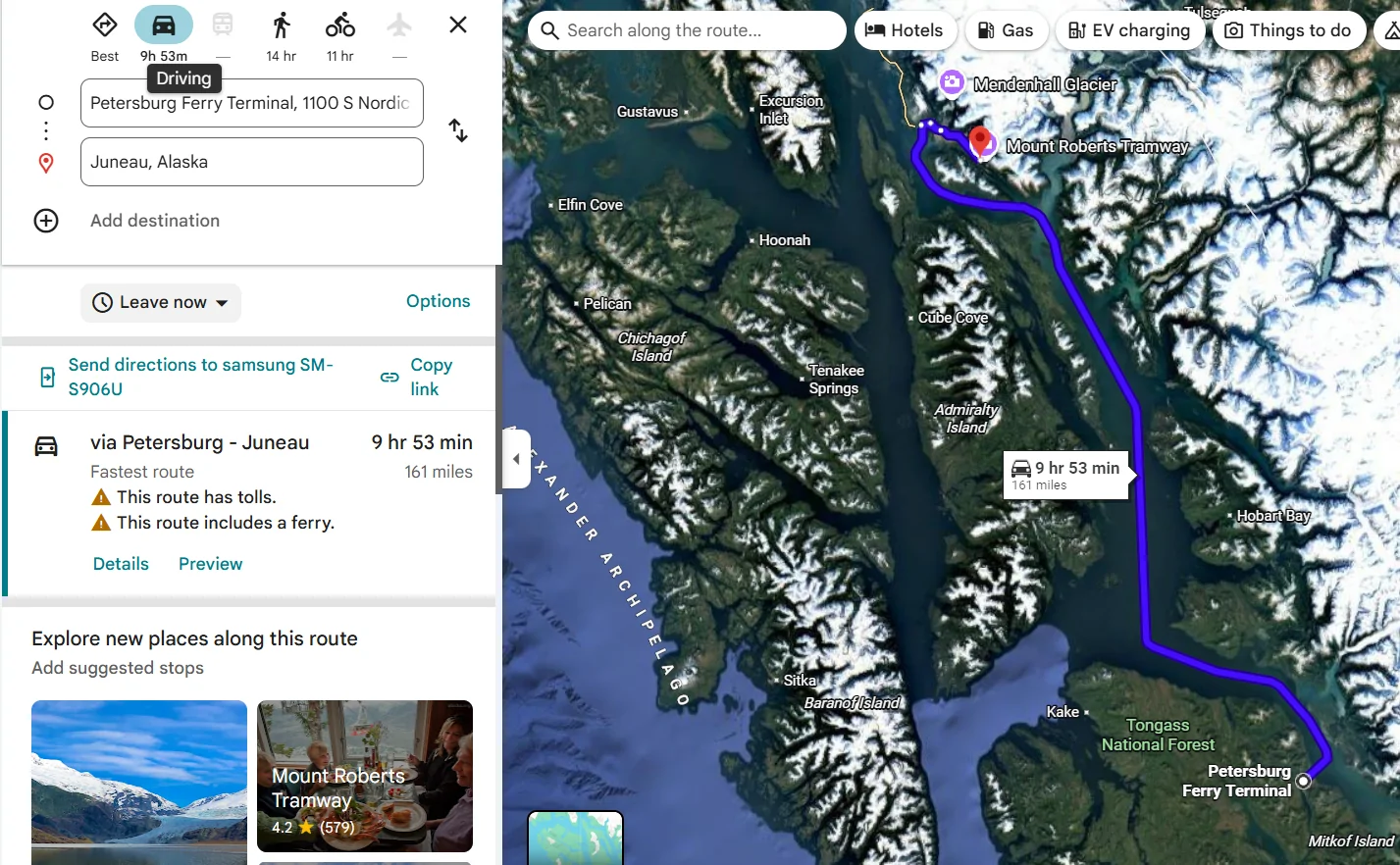Click the Add destination plus icon
Screen dimensions: 1400x865
point(46,221)
